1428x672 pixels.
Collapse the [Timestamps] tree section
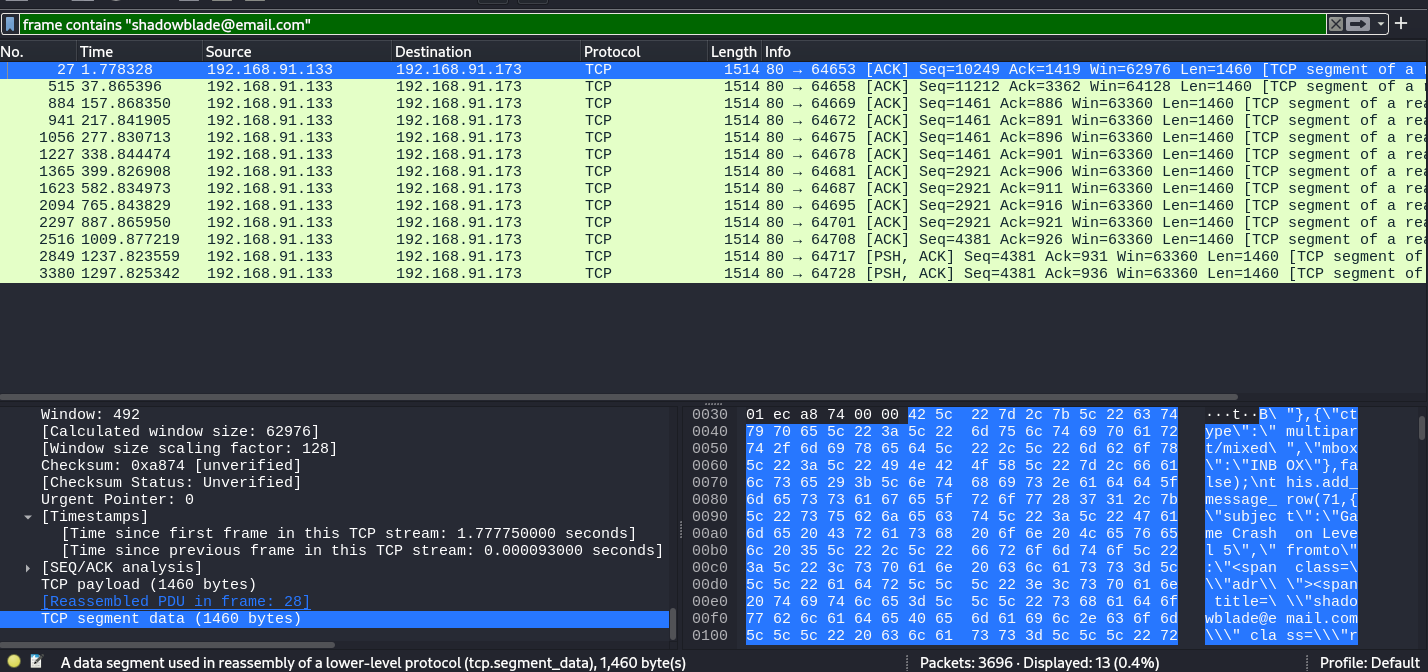click(x=28, y=517)
